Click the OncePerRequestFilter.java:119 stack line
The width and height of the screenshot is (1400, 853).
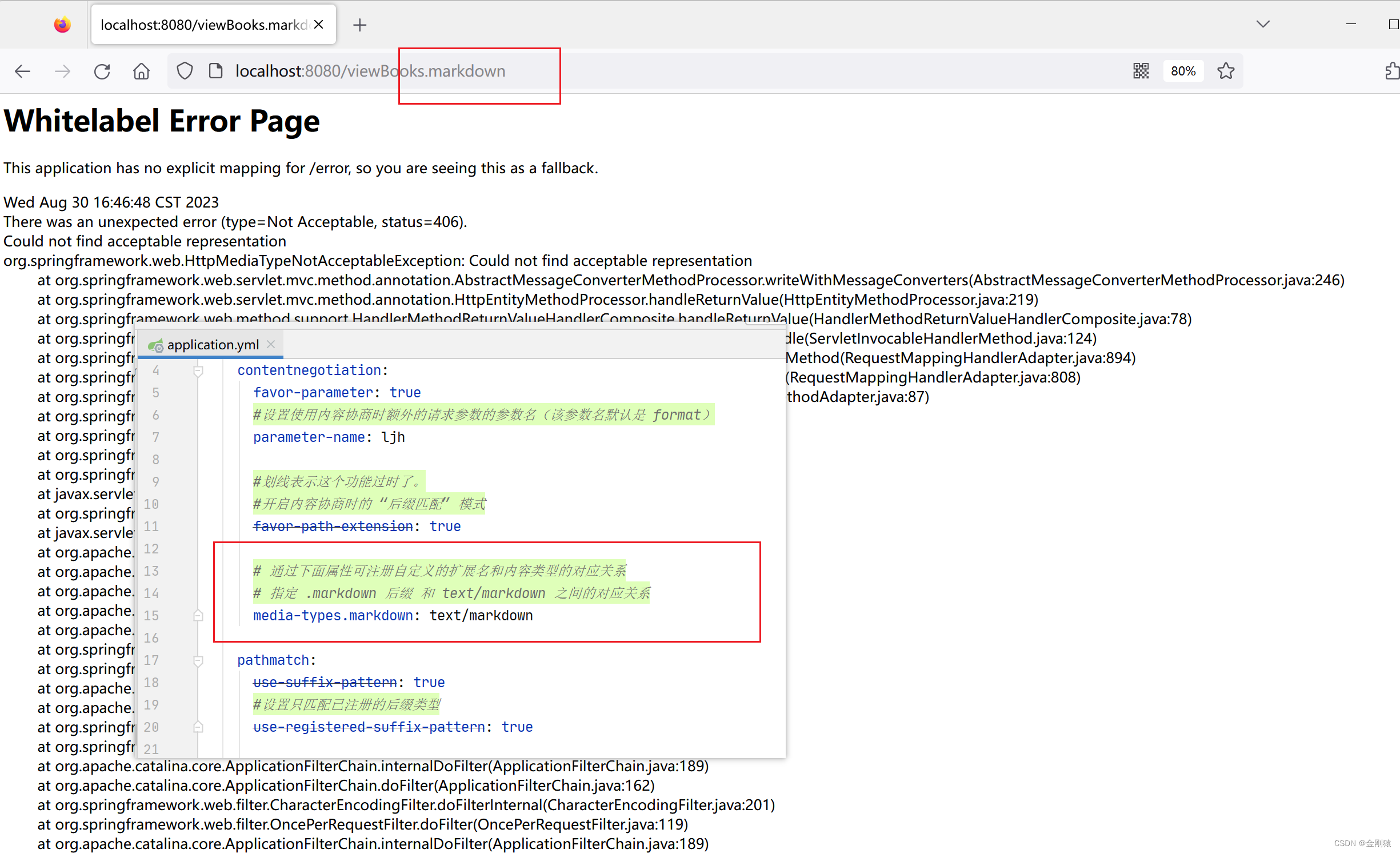(363, 824)
